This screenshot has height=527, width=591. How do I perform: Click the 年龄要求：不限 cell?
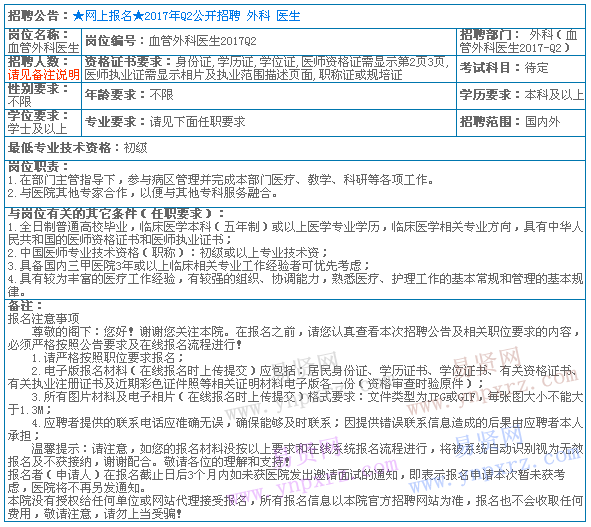click(269, 96)
